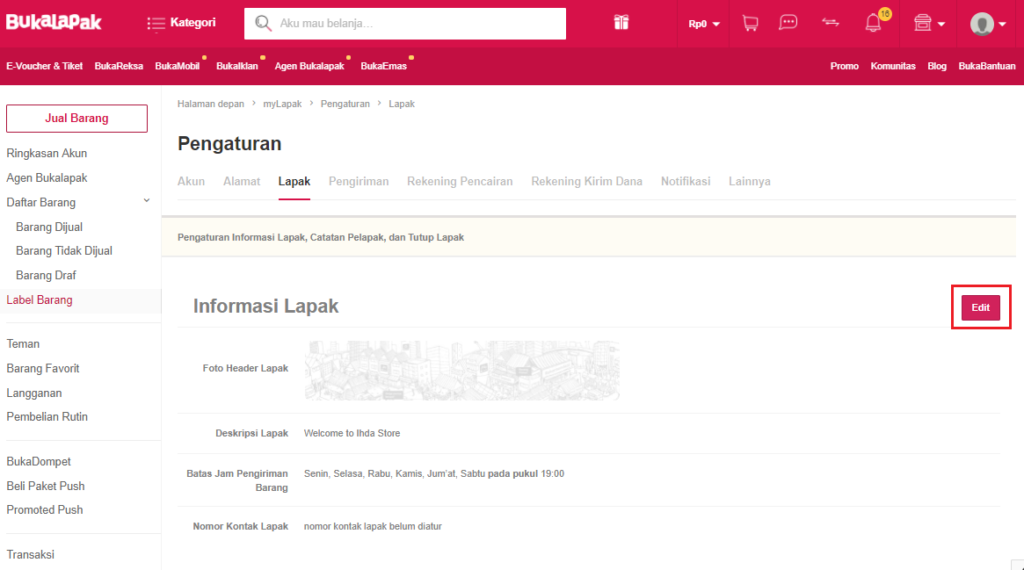Open Agen Bukalapak in sidebar

tap(46, 178)
